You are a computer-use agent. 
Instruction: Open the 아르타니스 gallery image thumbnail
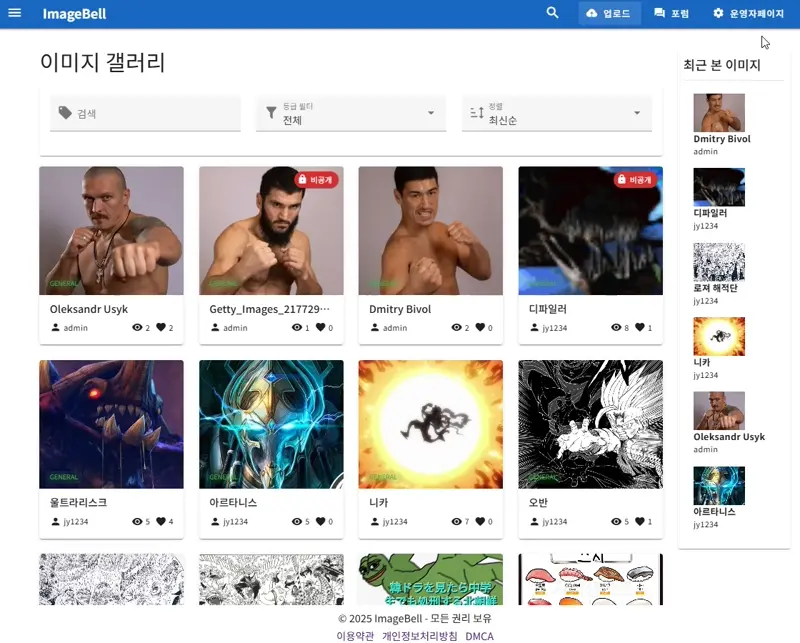pyautogui.click(x=271, y=424)
